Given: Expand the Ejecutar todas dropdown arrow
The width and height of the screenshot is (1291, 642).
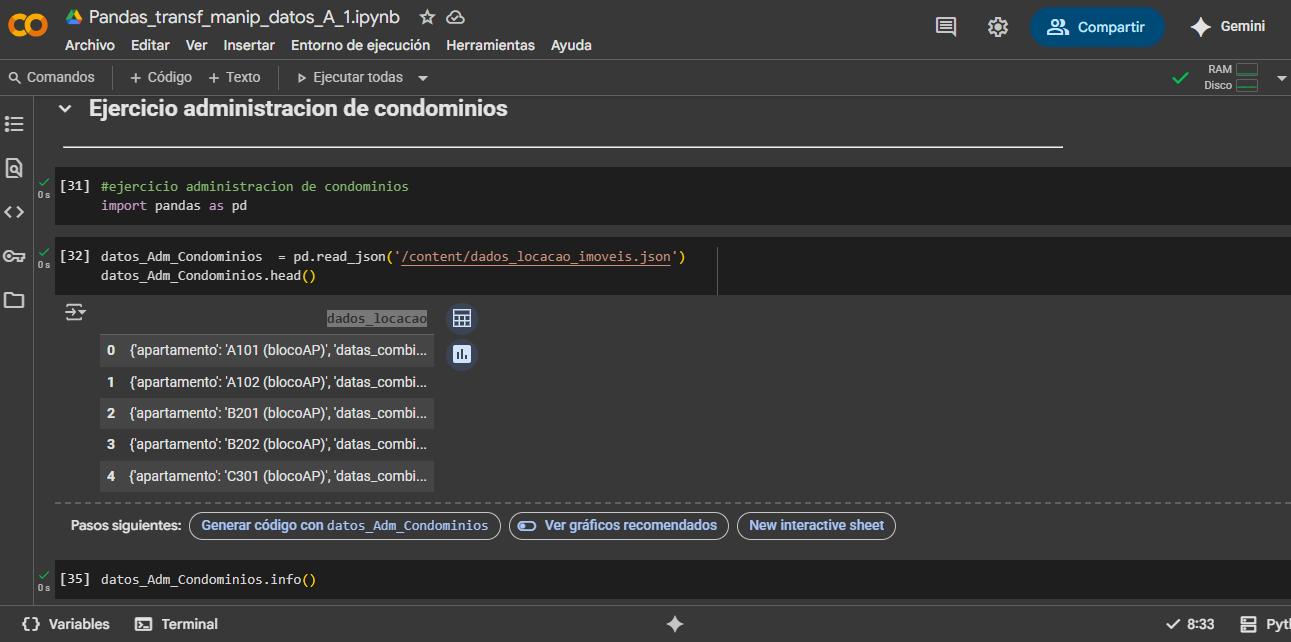Looking at the screenshot, I should 423,78.
